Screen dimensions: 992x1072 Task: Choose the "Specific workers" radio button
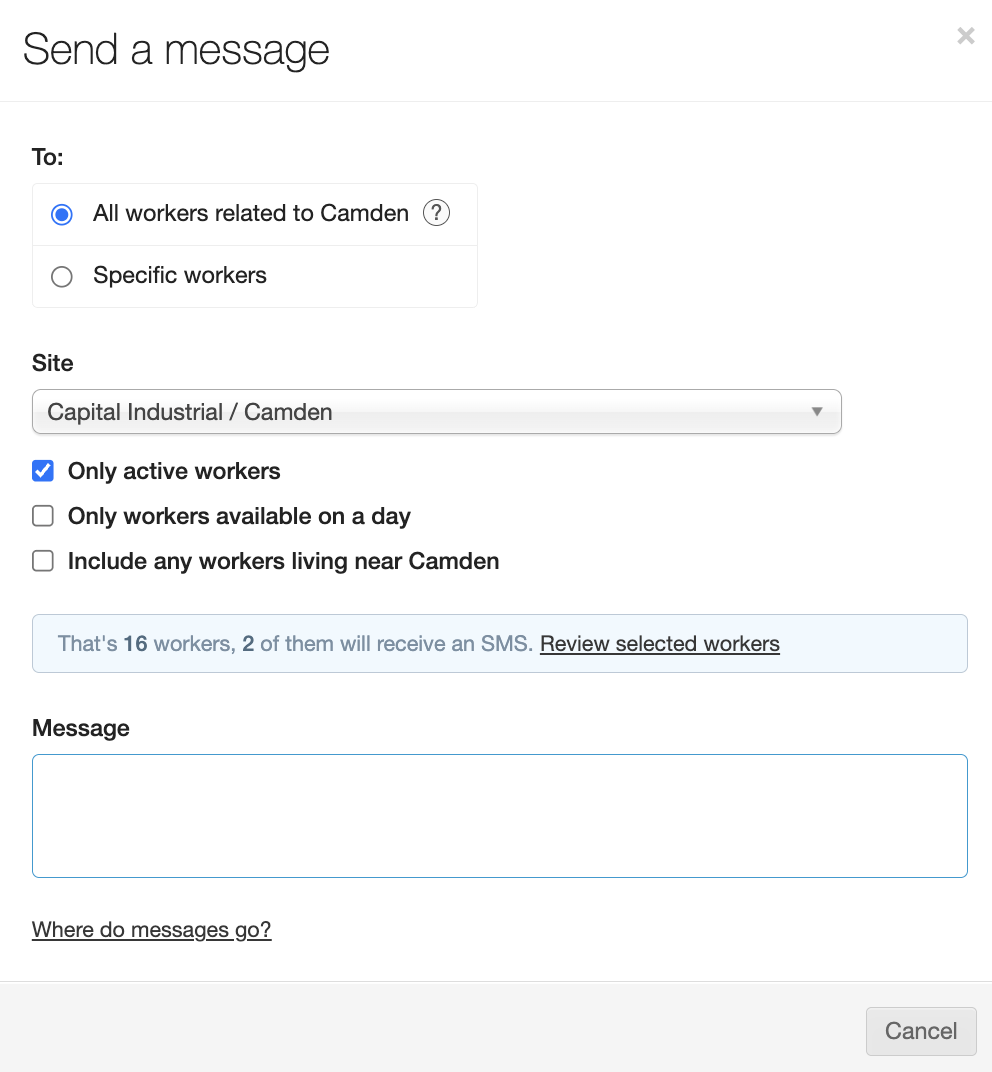tap(62, 276)
